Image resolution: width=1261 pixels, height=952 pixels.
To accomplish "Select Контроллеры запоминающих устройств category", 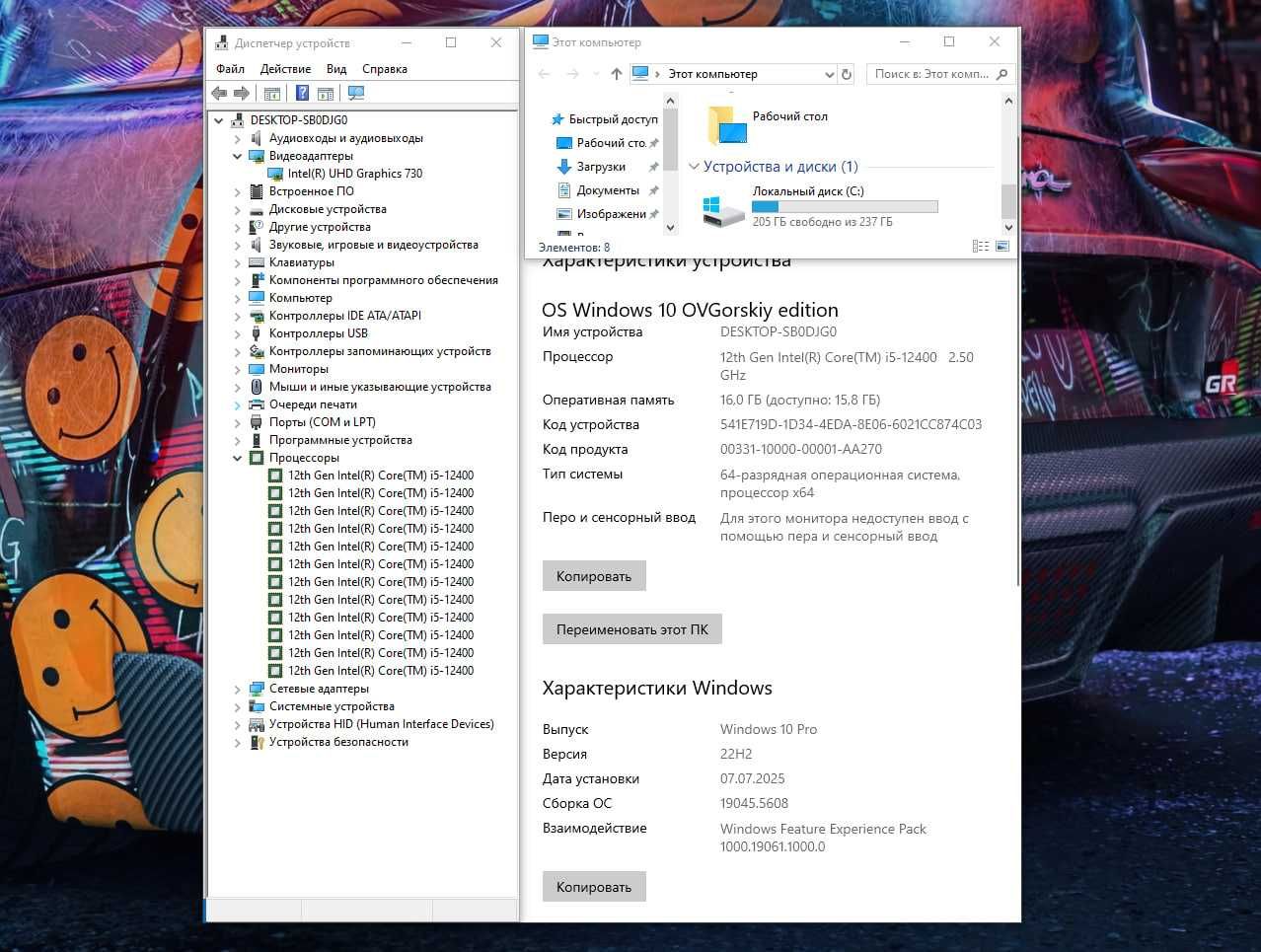I will pos(380,351).
